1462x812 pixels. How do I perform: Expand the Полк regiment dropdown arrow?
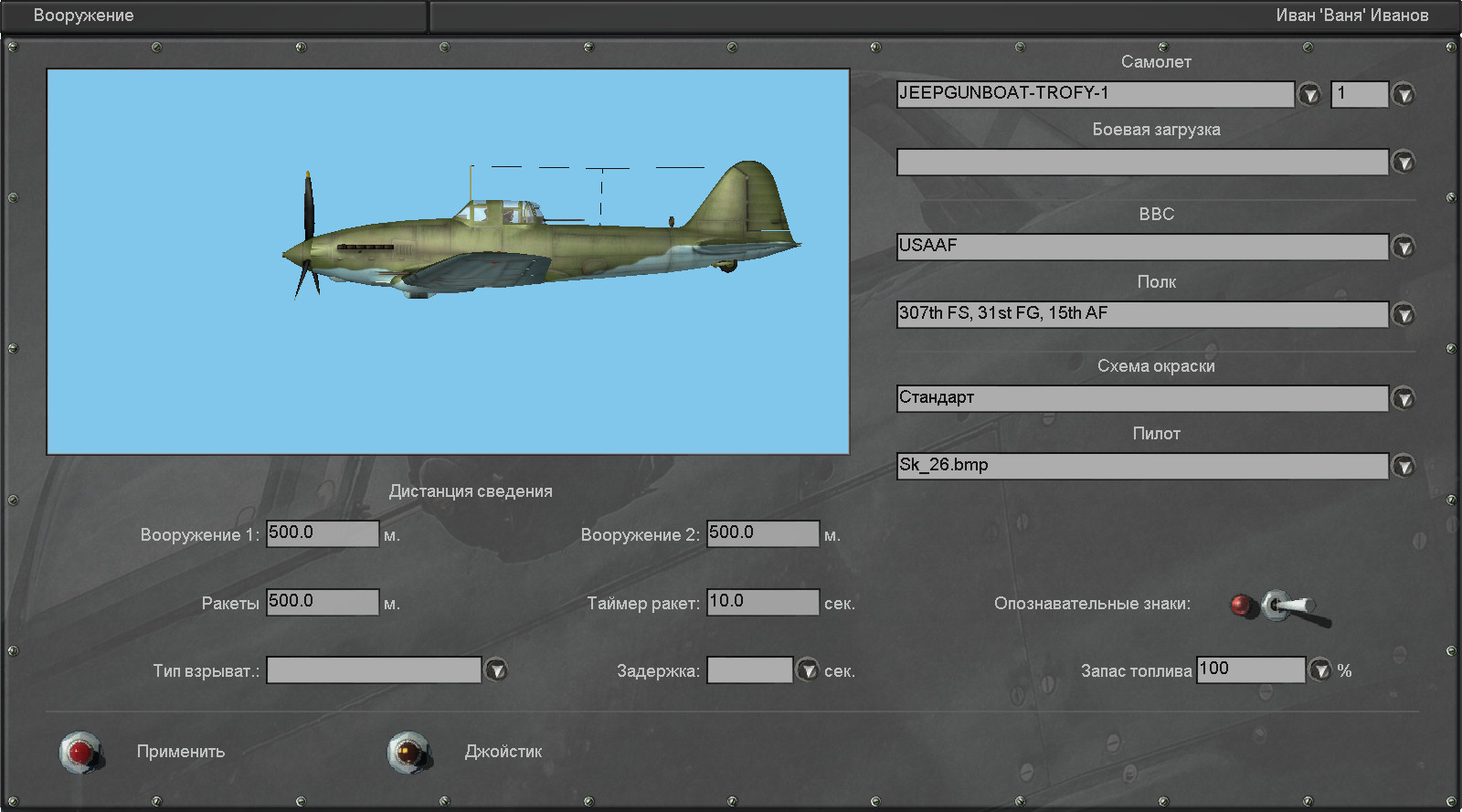1404,315
